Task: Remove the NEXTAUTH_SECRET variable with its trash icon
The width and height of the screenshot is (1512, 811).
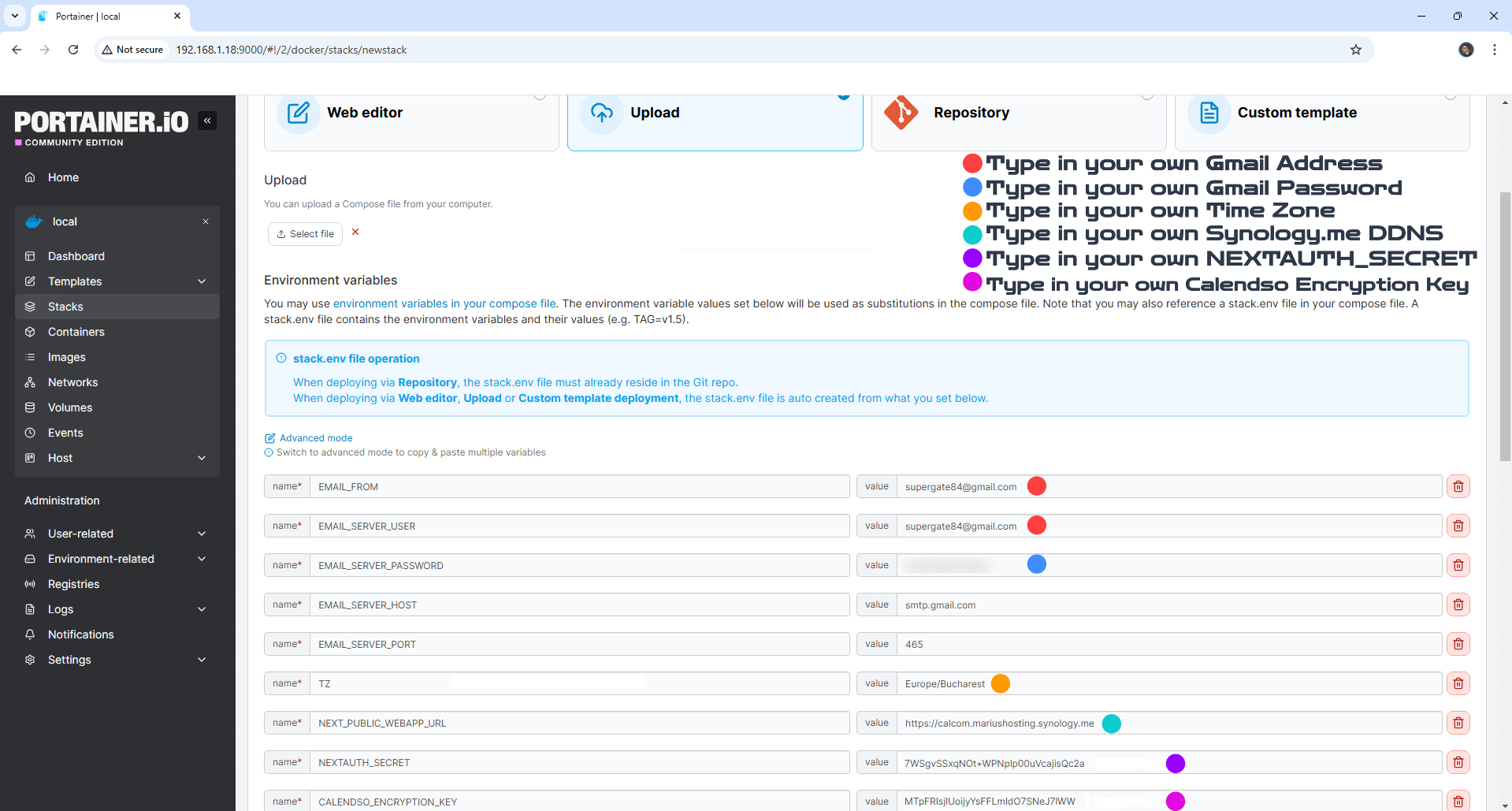Action: click(1458, 762)
